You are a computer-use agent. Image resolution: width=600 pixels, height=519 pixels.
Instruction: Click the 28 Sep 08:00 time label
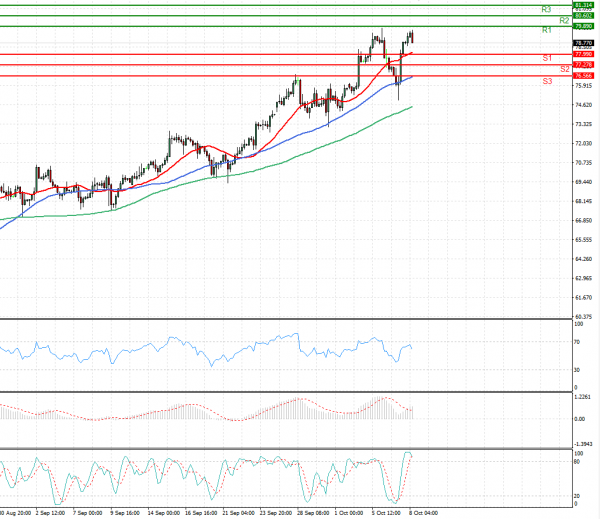pos(313,513)
